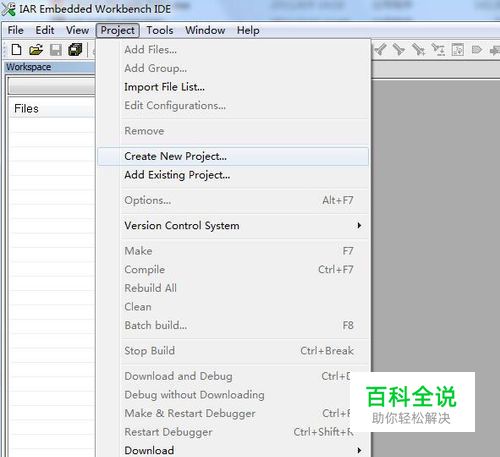Open the Help menu
The image size is (500, 457).
248,30
